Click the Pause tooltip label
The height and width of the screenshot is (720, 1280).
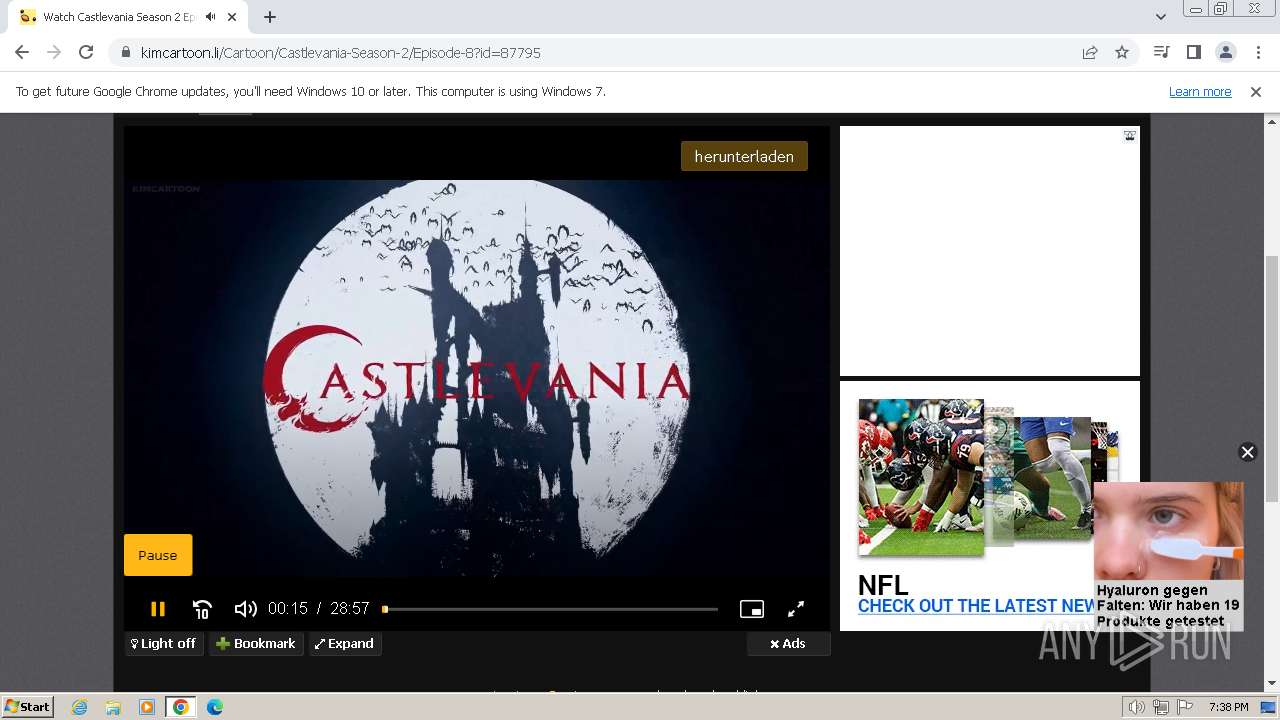[x=158, y=555]
